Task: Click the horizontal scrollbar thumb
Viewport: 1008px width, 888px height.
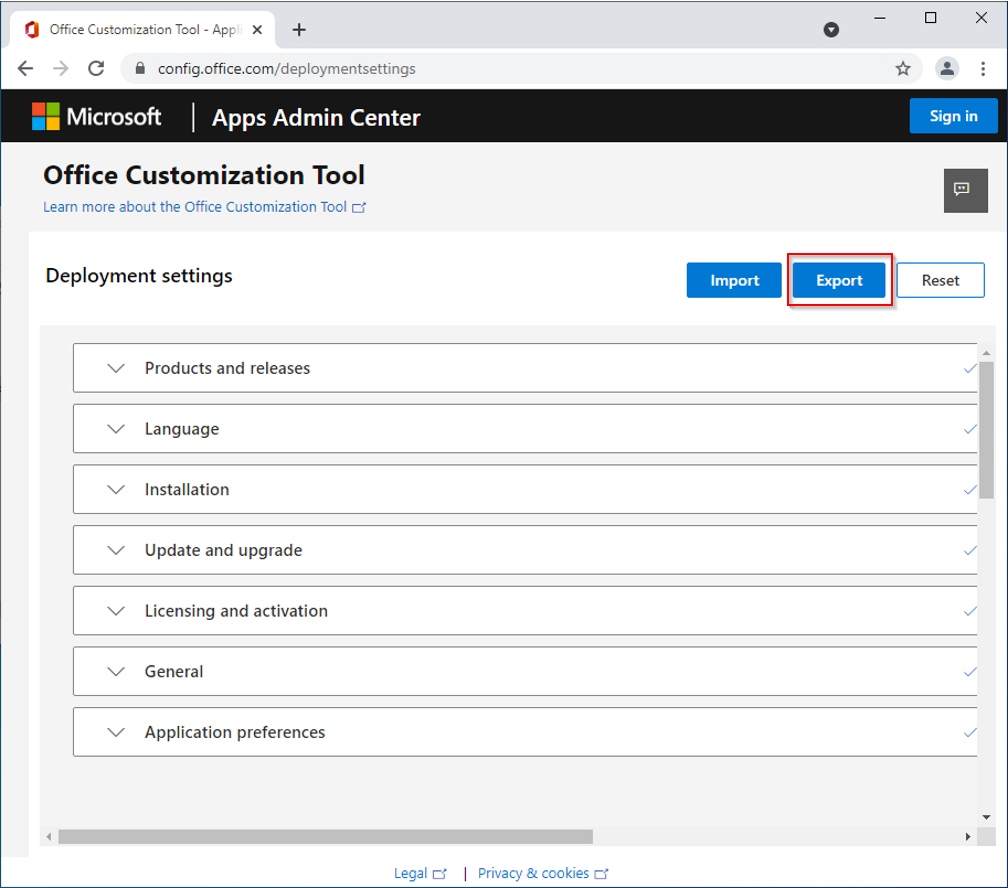Action: [325, 837]
